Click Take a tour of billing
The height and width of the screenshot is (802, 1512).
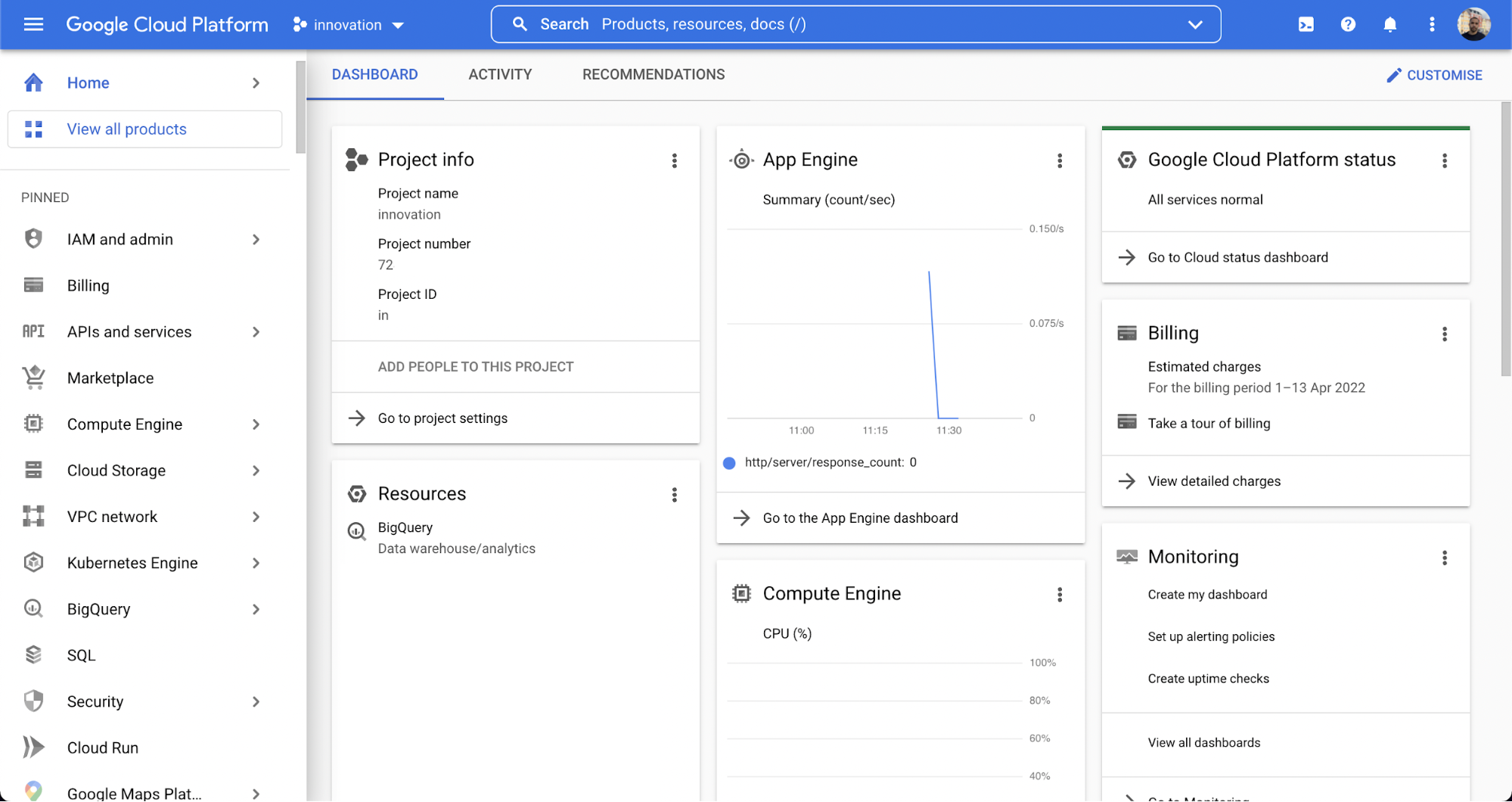[x=1209, y=423]
